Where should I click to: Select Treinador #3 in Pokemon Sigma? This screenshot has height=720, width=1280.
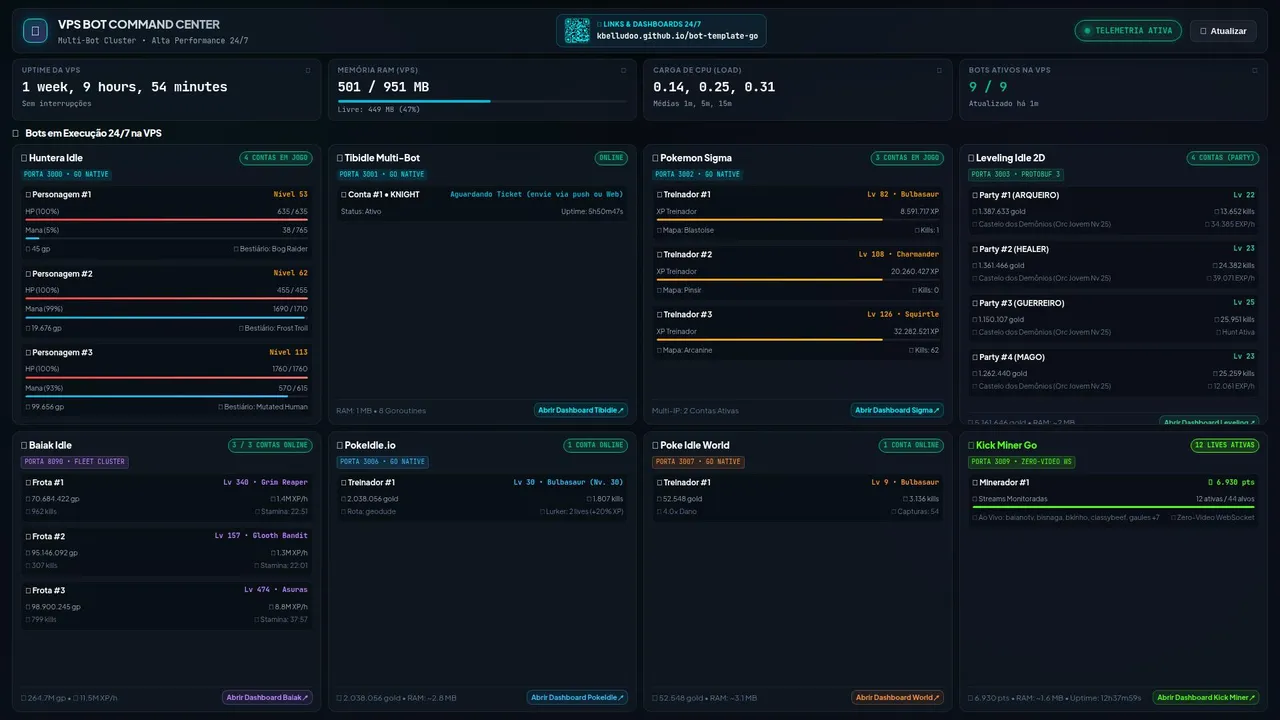pyautogui.click(x=798, y=332)
